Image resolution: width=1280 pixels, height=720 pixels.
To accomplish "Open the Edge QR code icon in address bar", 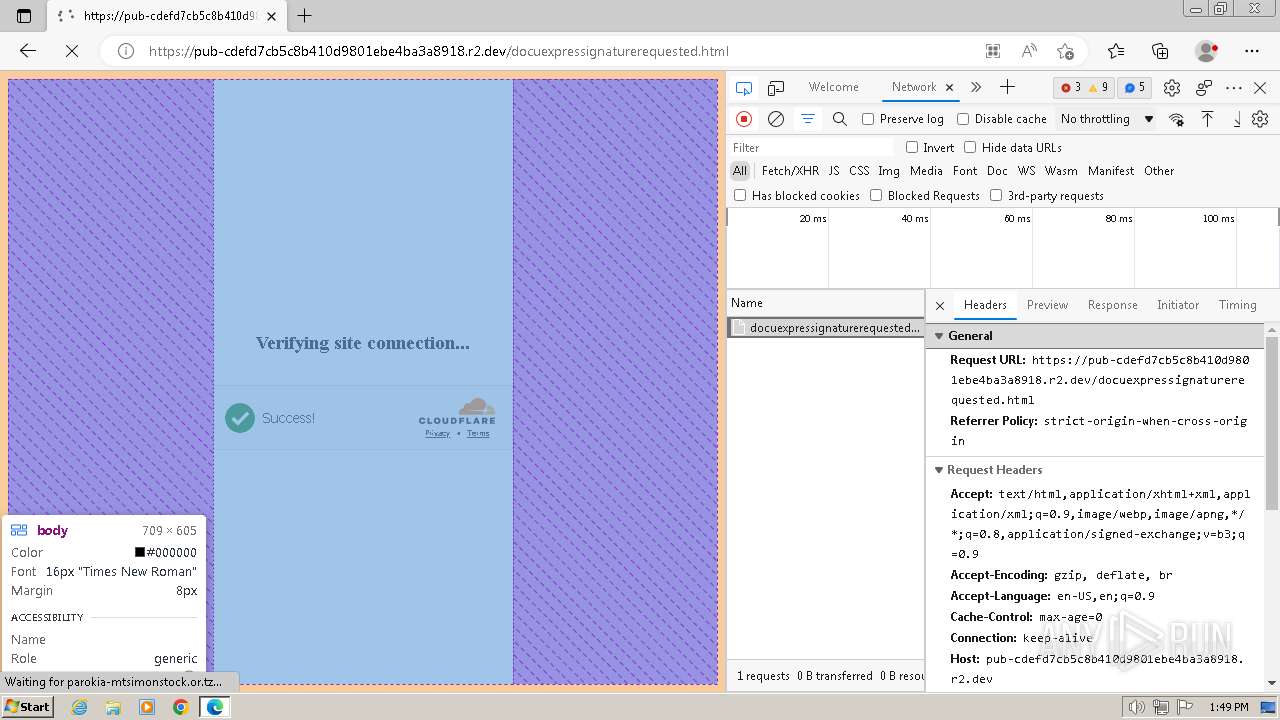I will 993,51.
